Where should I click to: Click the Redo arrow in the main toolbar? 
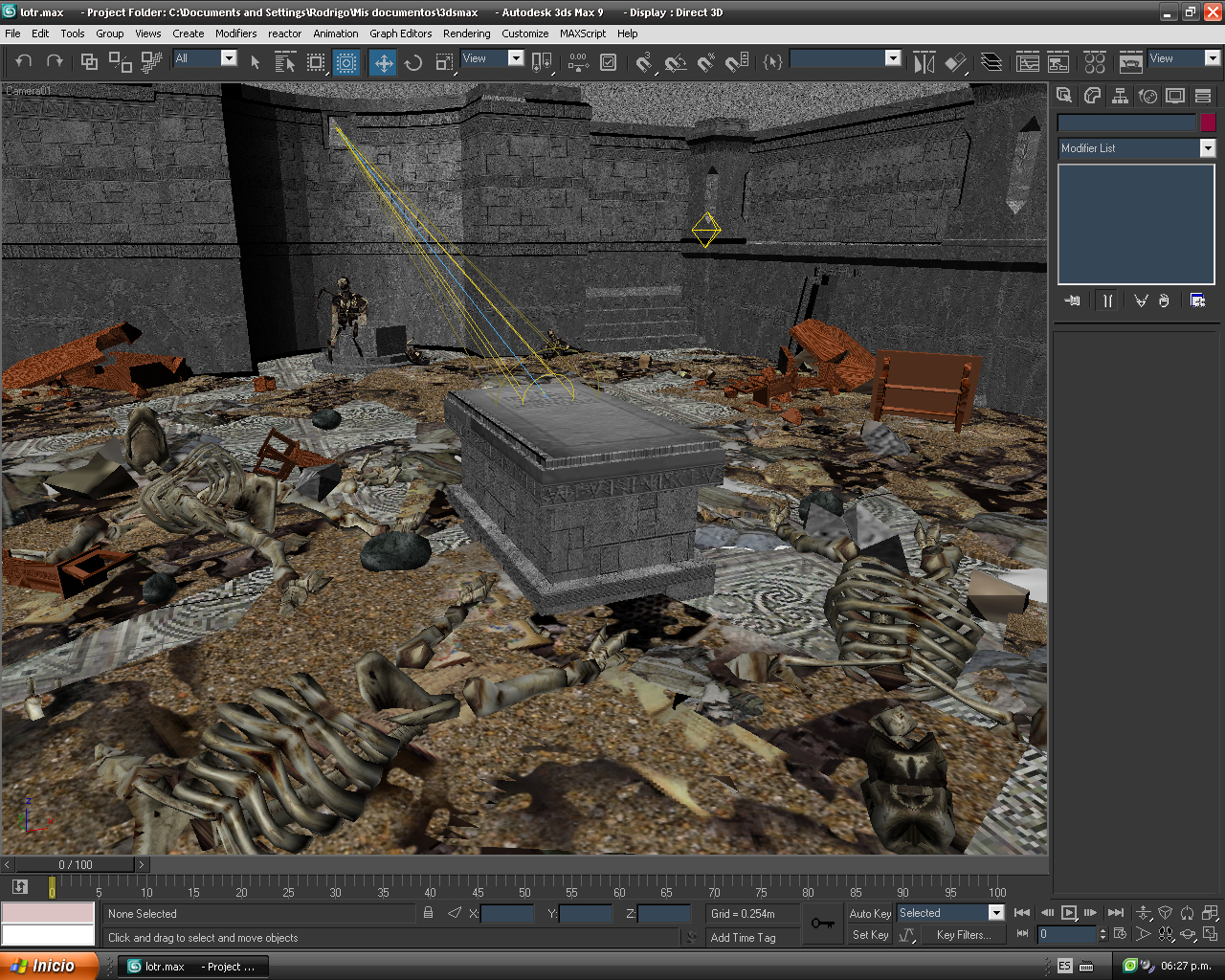55,61
